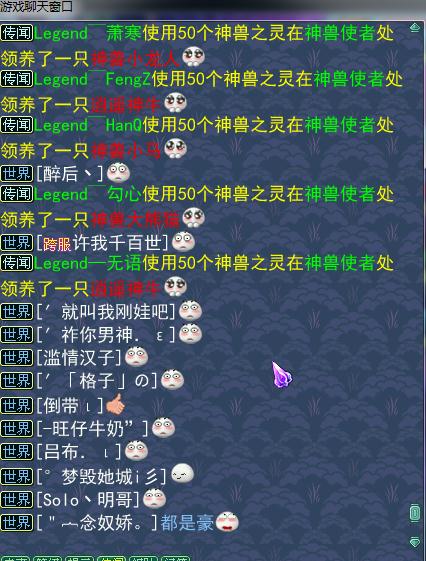
Task: Click the thumbs-up emoticon after 倒带
Action: pyautogui.click(x=115, y=405)
